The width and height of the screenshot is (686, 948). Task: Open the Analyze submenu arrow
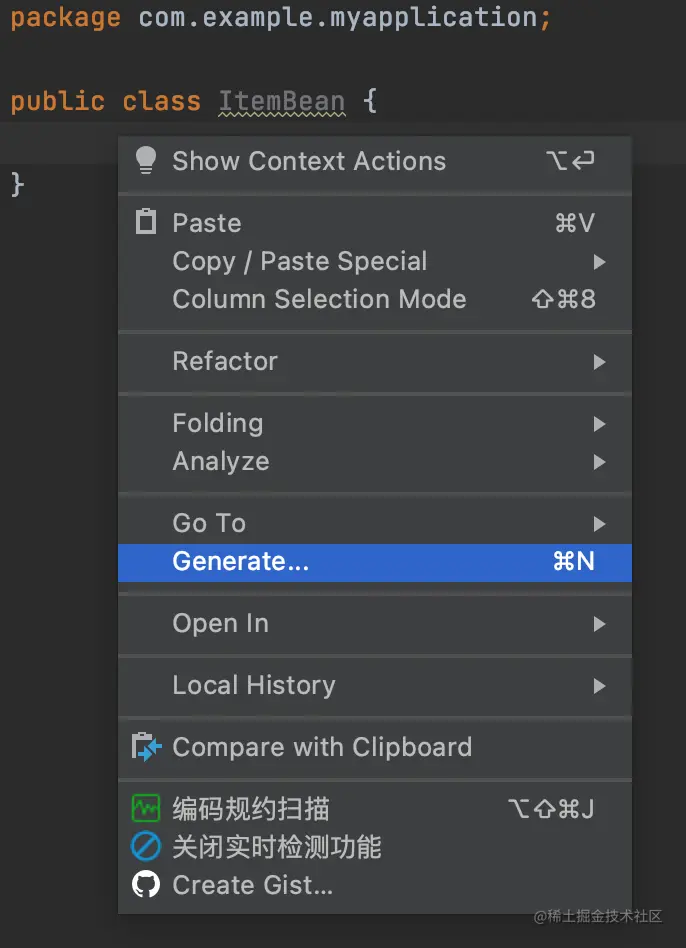tap(599, 462)
